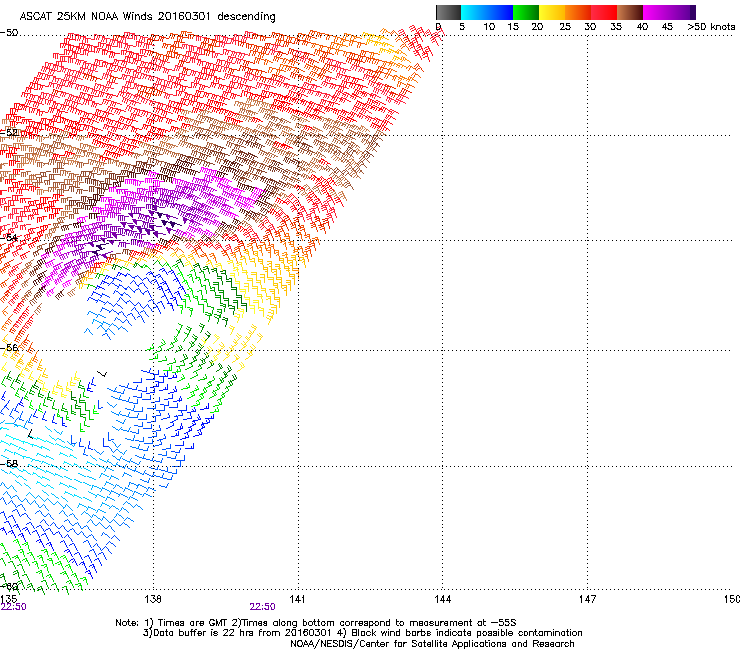Viewport: 740px width, 650px height.
Task: Click the orange 25-30 knots legend segment
Action: pyautogui.click(x=578, y=12)
